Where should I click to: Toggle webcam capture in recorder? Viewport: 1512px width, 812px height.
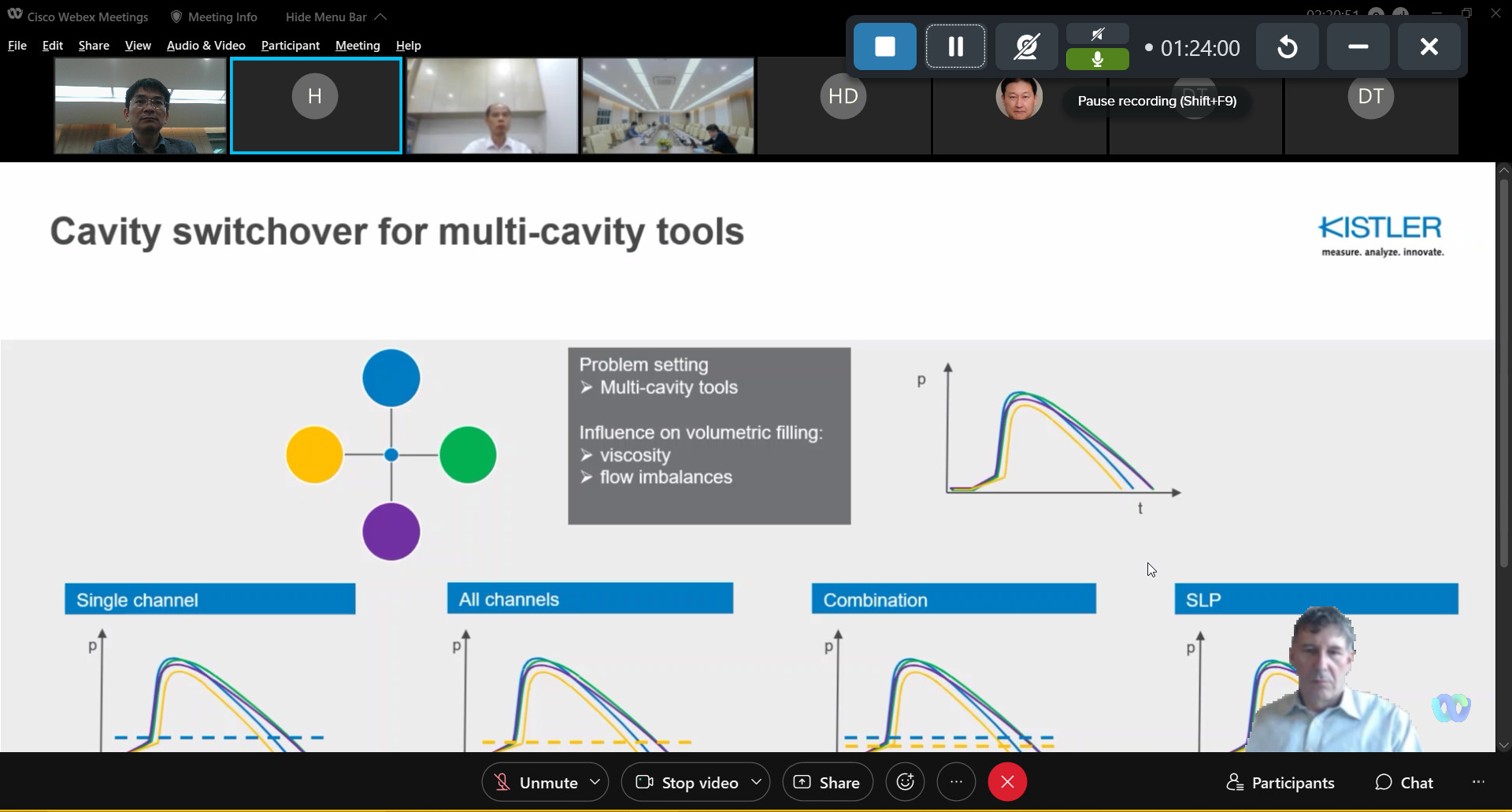pos(1026,47)
